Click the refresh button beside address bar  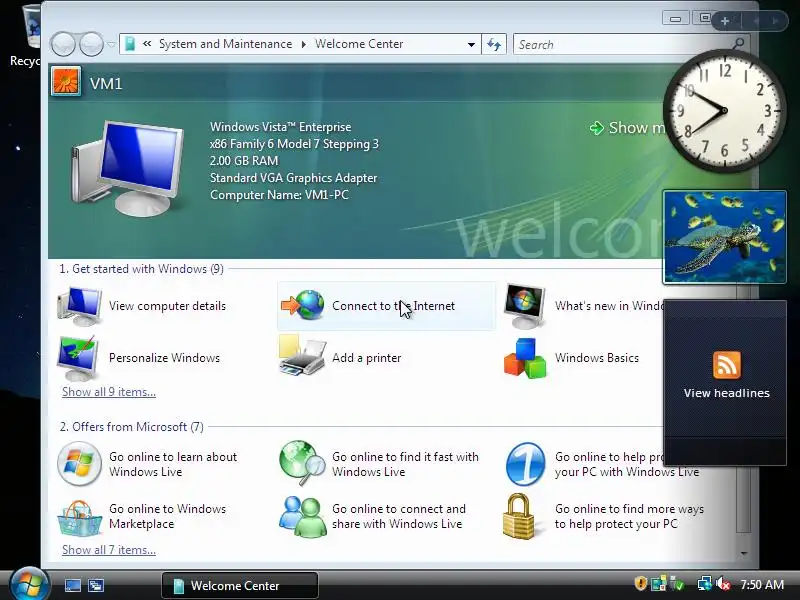[494, 44]
